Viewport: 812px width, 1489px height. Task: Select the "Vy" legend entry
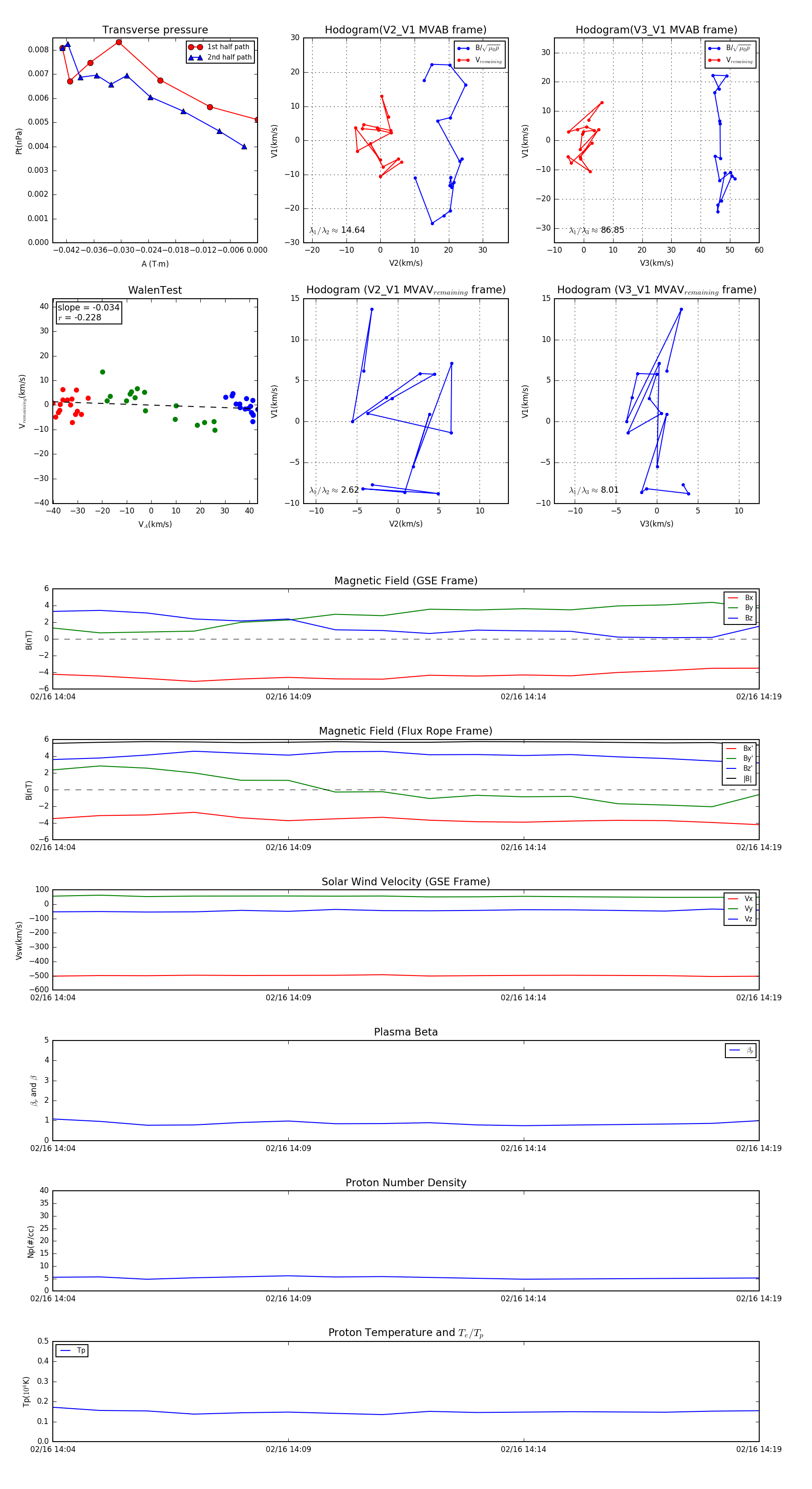(x=740, y=909)
